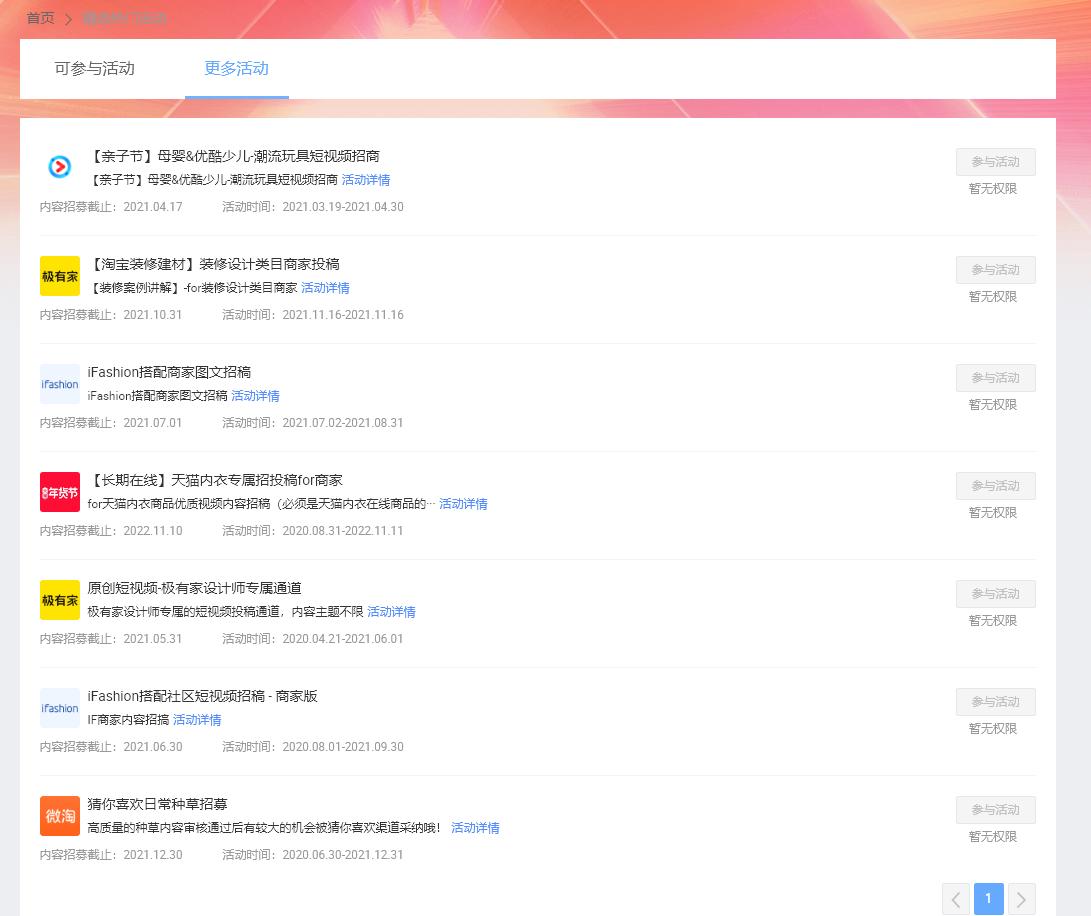Screen dimensions: 1091x916
Task: Click description 高质量的种草内容审核通过后 text
Action: 264,827
